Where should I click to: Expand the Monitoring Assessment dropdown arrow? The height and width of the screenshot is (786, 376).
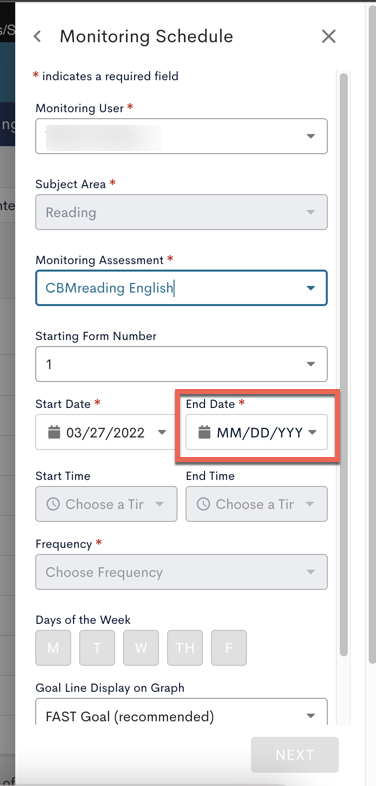click(x=311, y=288)
